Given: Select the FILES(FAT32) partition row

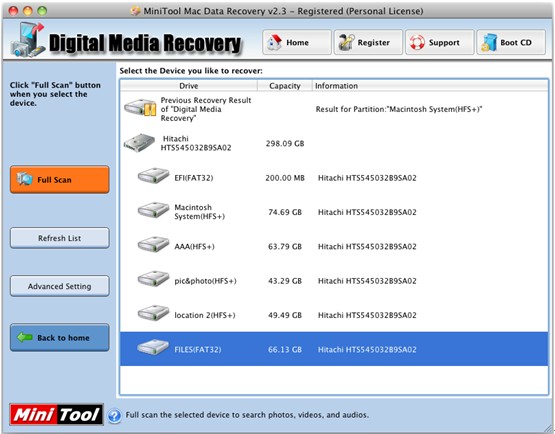Looking at the screenshot, I should click(x=334, y=349).
